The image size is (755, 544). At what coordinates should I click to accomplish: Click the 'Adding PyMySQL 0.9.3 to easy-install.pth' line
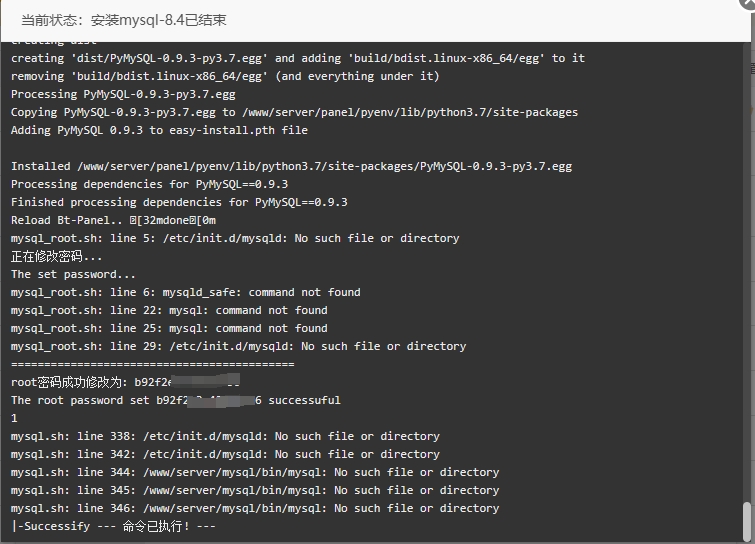[x=159, y=130]
